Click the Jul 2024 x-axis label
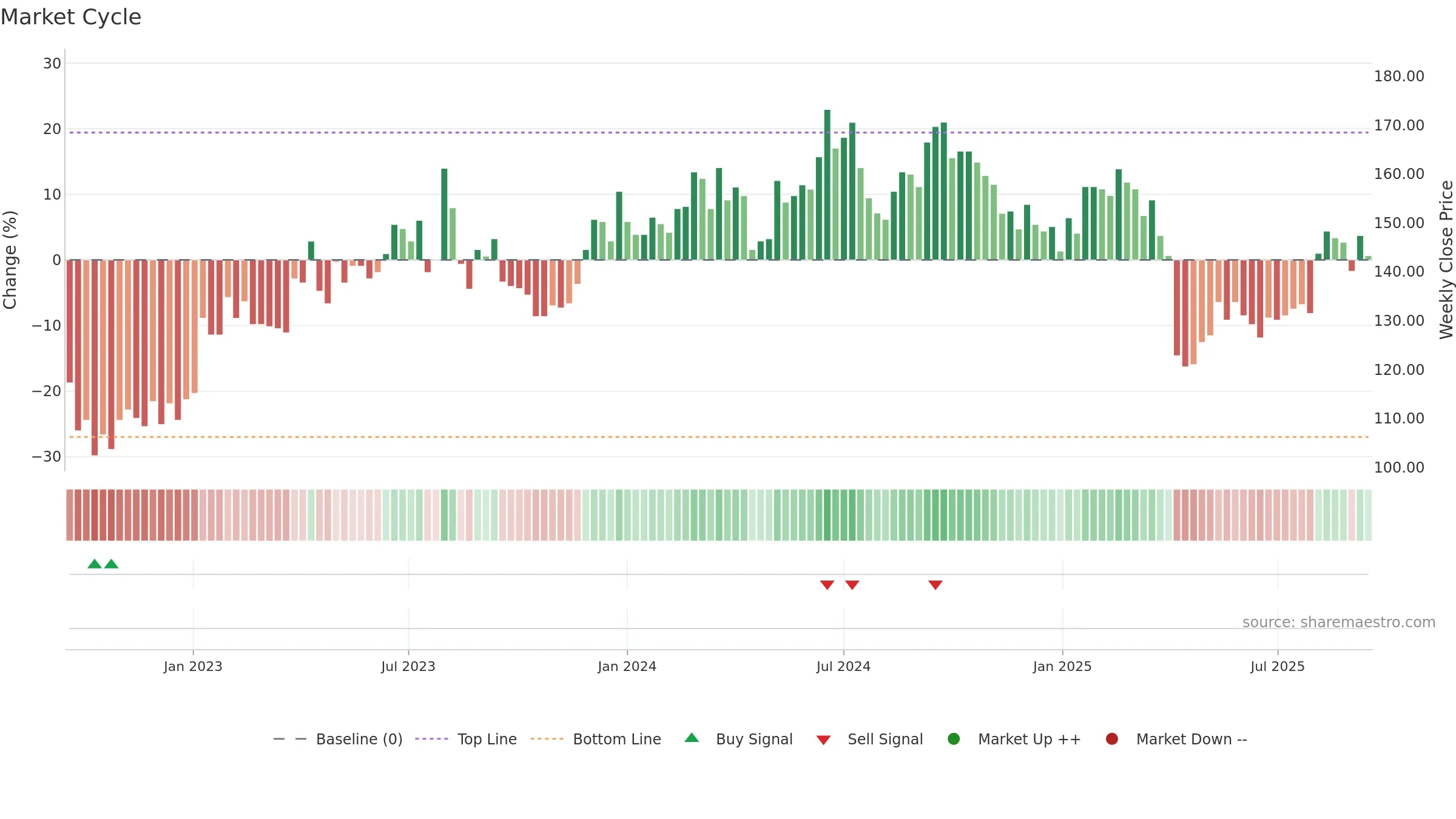The width and height of the screenshot is (1456, 819). [843, 666]
